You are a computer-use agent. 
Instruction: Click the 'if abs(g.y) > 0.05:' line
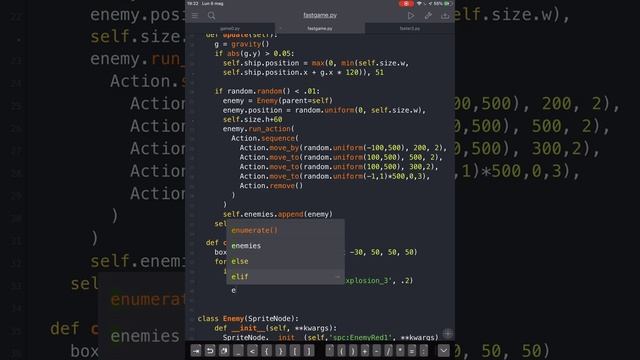(x=254, y=53)
